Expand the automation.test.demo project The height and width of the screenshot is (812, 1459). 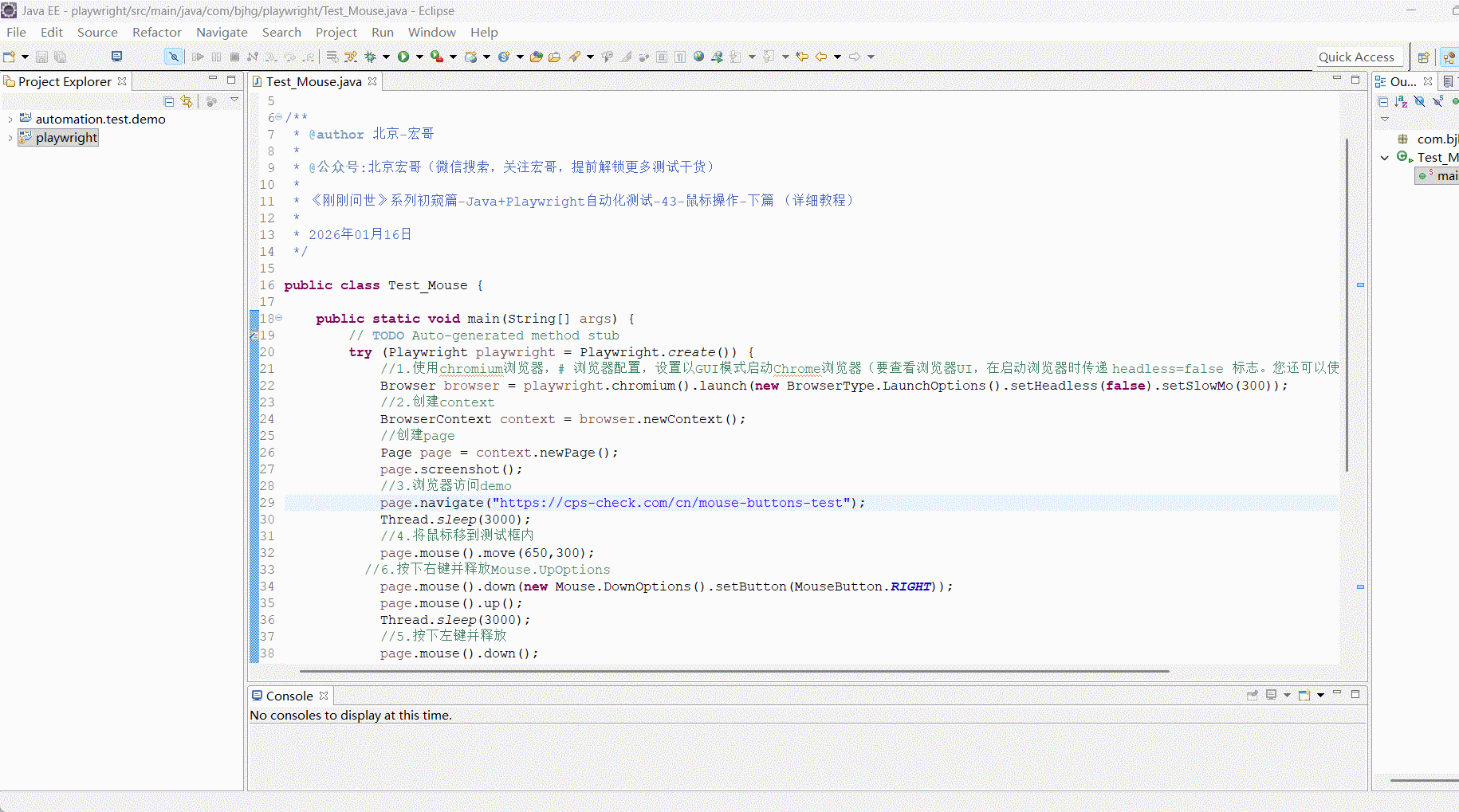click(x=10, y=120)
